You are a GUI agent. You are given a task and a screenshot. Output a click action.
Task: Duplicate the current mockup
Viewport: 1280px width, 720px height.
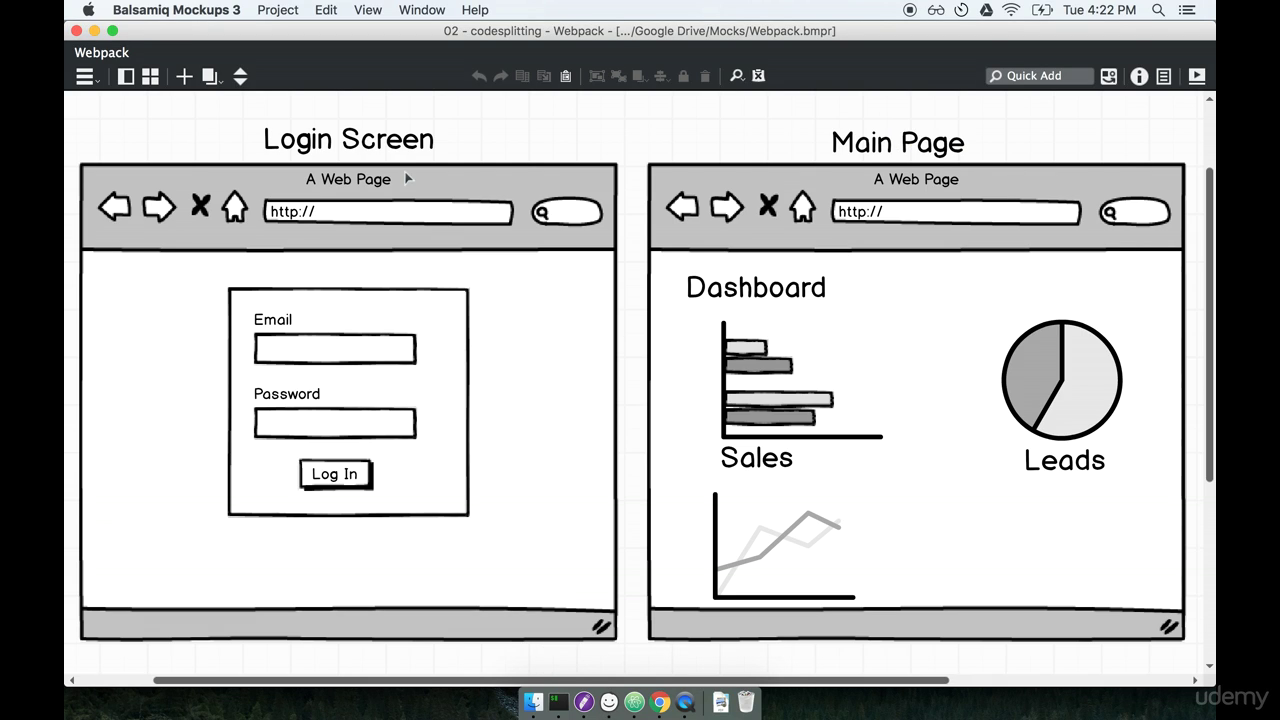click(x=207, y=76)
